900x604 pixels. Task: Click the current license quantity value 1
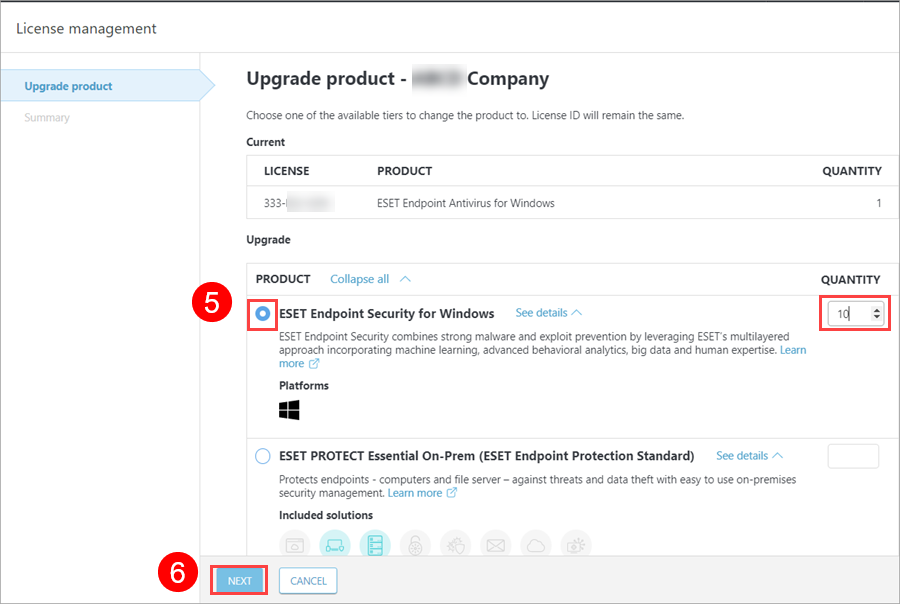pyautogui.click(x=878, y=203)
